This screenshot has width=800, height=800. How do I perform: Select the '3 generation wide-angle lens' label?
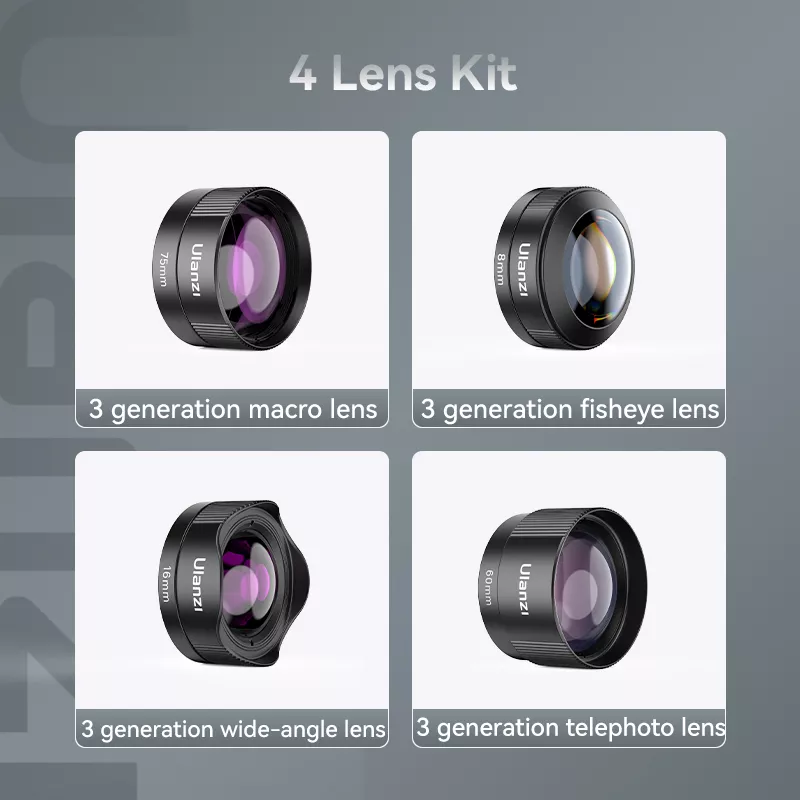[233, 729]
